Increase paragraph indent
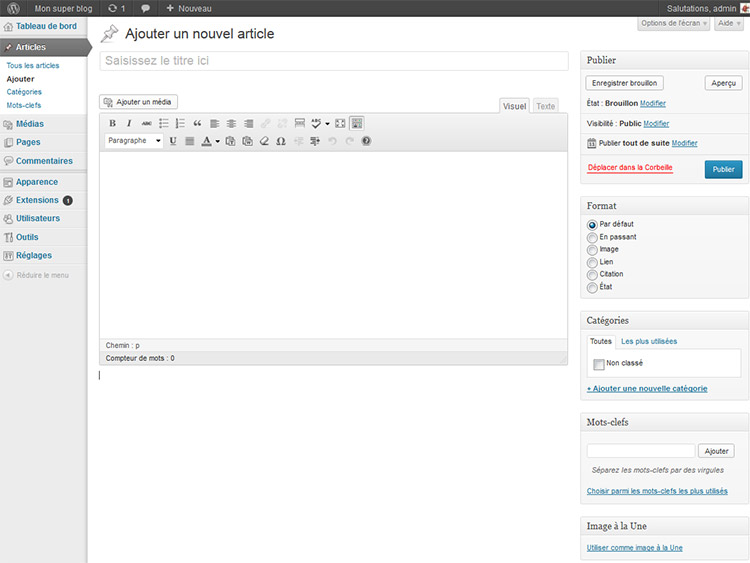The height and width of the screenshot is (563, 750). point(315,141)
